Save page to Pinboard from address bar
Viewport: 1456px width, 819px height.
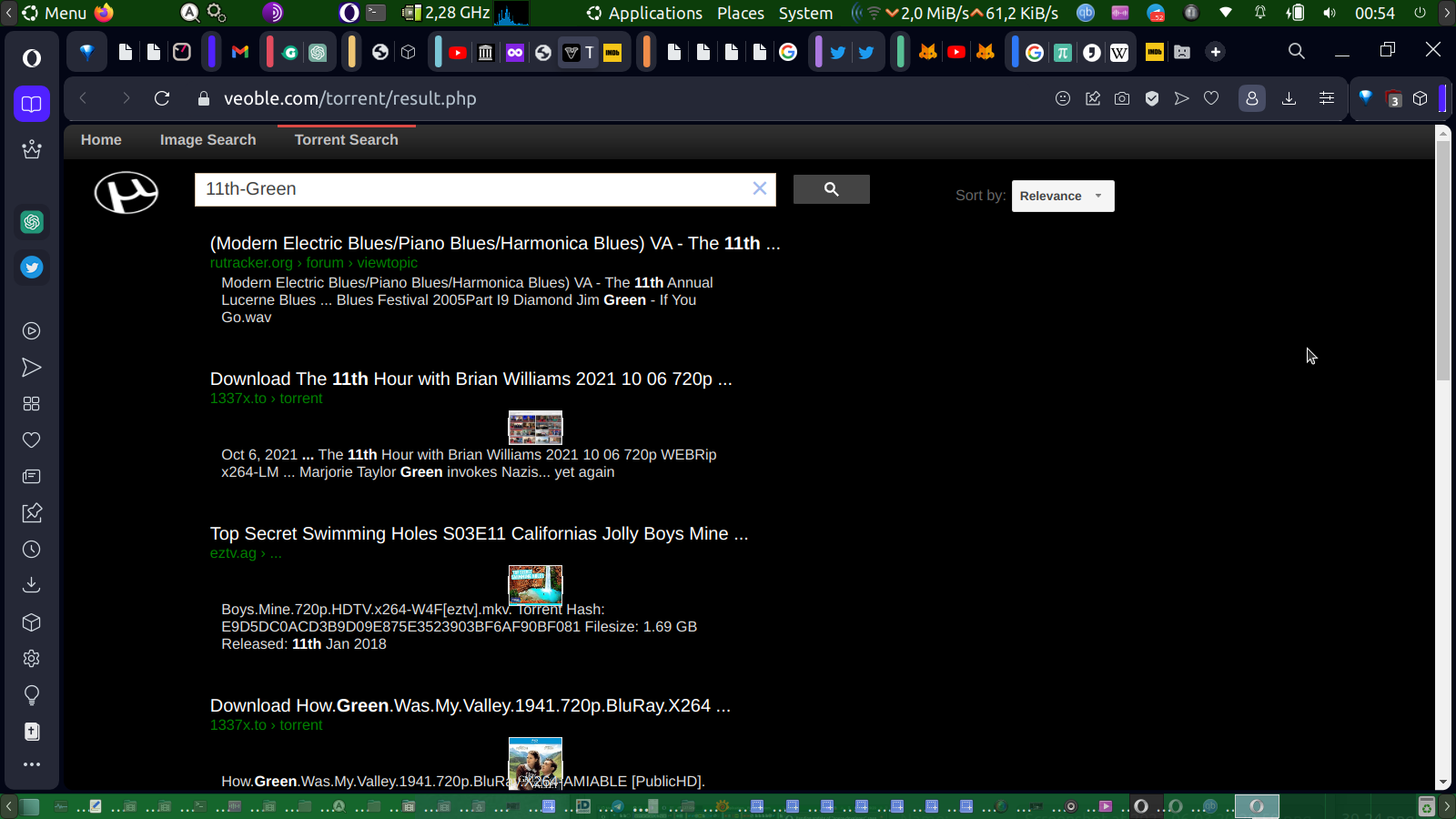[1093, 98]
